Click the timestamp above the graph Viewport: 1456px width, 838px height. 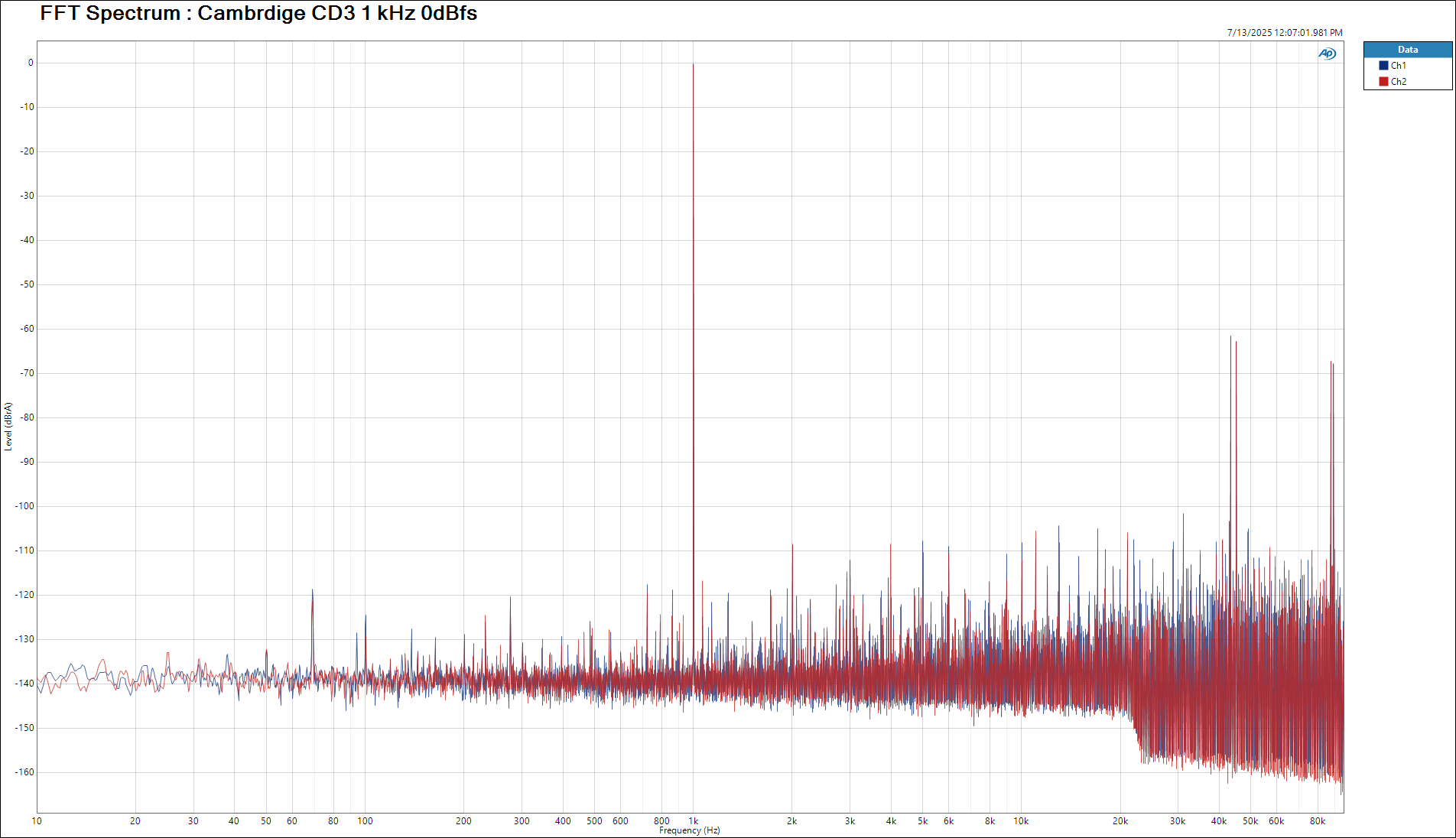click(1284, 33)
